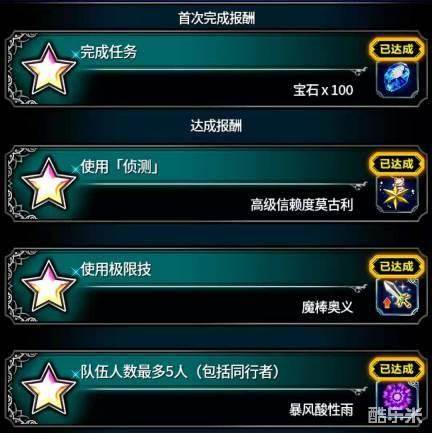Tap the purple flower 暴风酸性雨 icon
The height and width of the screenshot is (433, 432).
click(x=397, y=398)
